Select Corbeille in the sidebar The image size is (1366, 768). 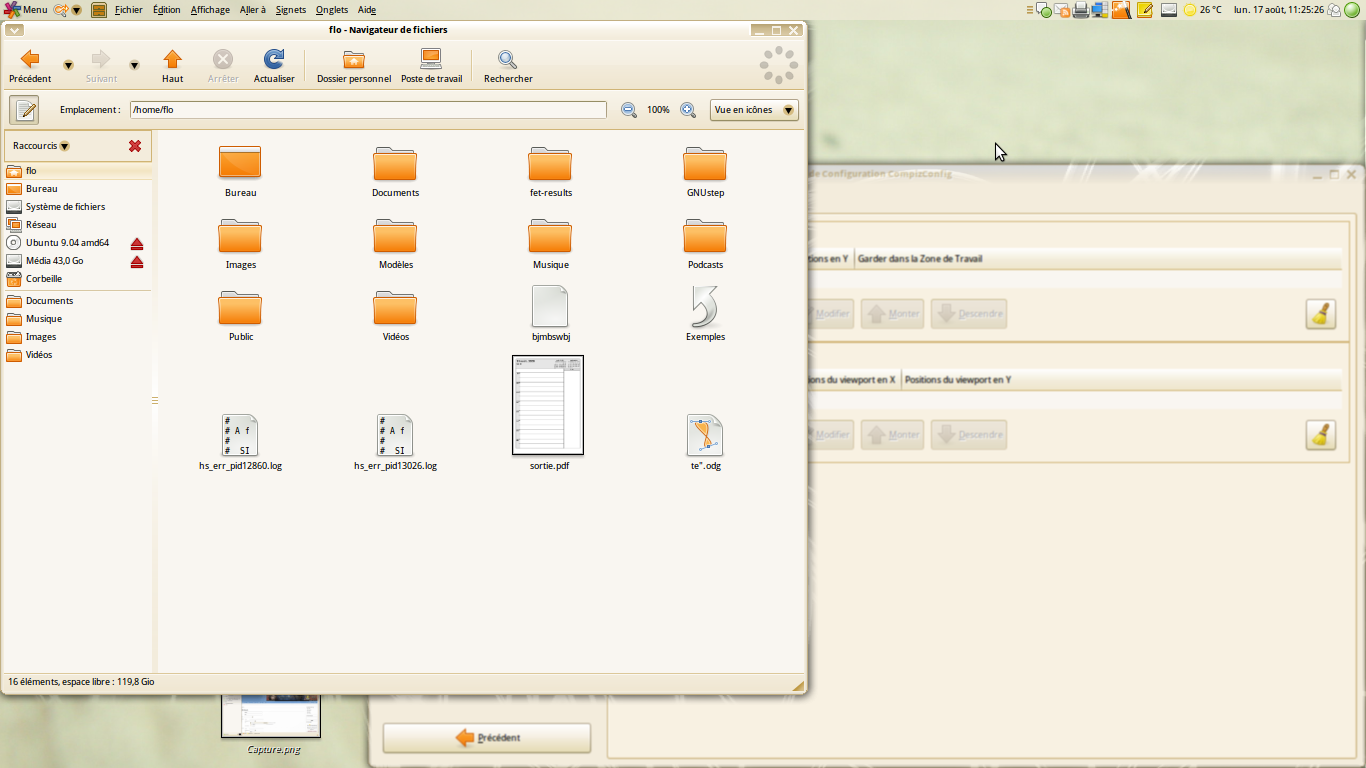(x=44, y=279)
